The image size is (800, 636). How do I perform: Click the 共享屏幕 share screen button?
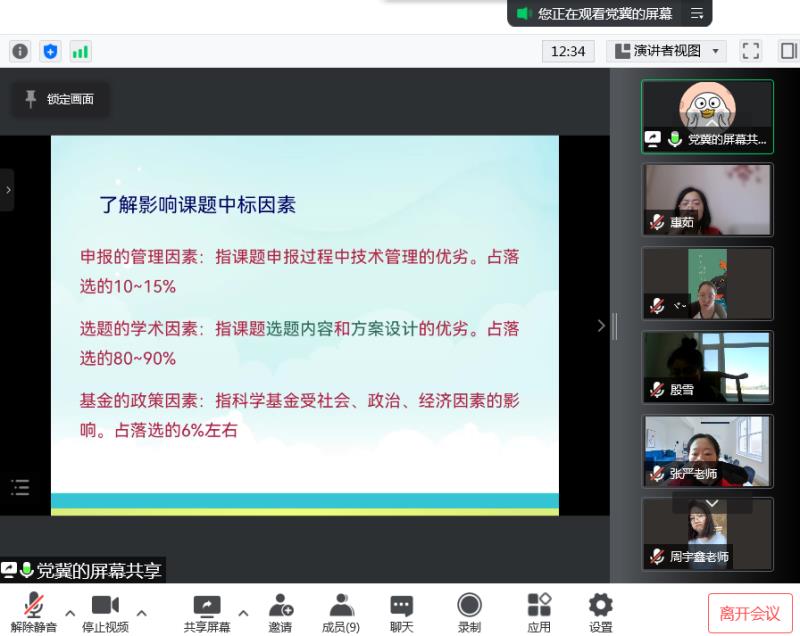point(207,612)
